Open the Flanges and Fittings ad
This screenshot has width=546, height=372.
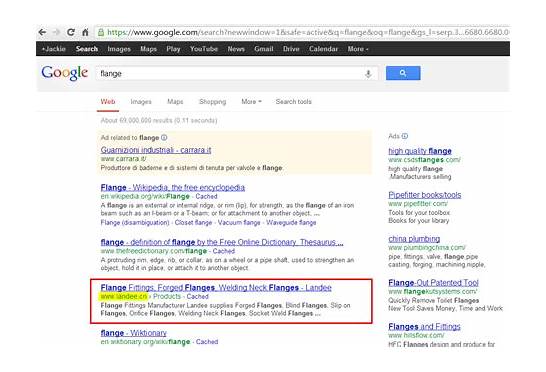[x=424, y=327]
